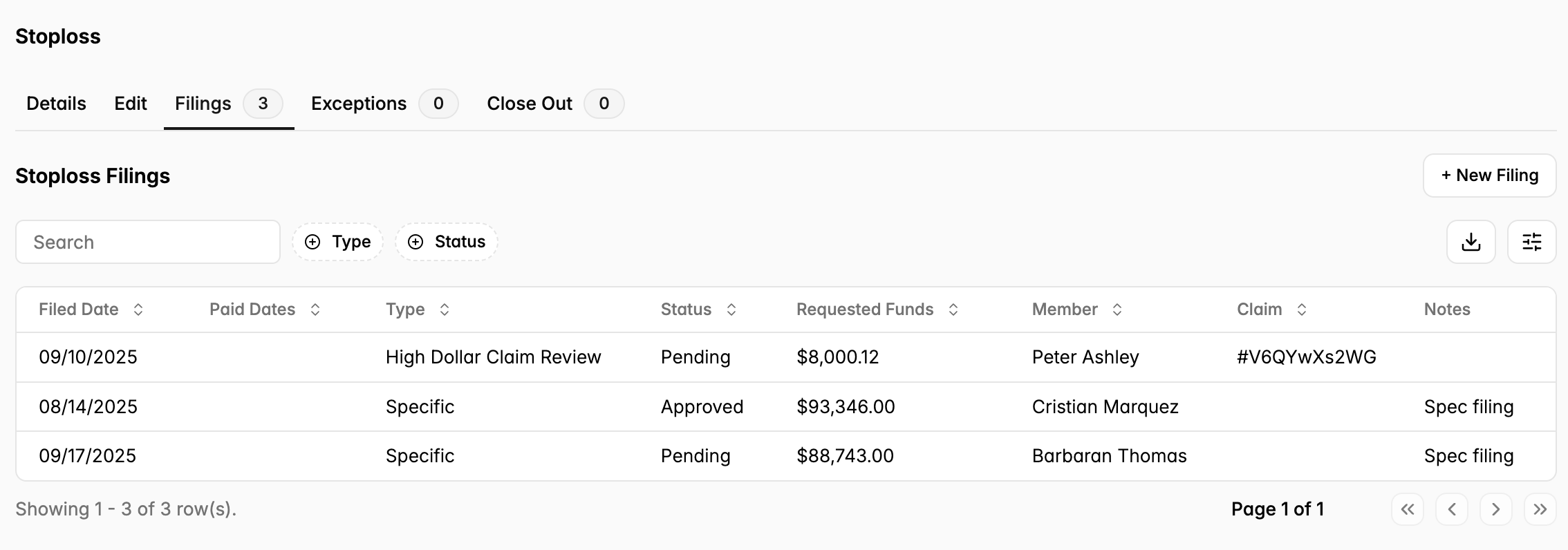1568x550 pixels.
Task: Select the 08/14/2025 filed date cell
Action: [88, 407]
